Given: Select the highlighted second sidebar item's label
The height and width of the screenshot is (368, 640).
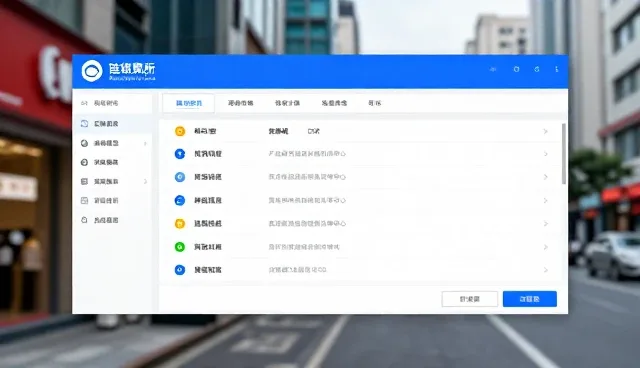Looking at the screenshot, I should click(106, 124).
